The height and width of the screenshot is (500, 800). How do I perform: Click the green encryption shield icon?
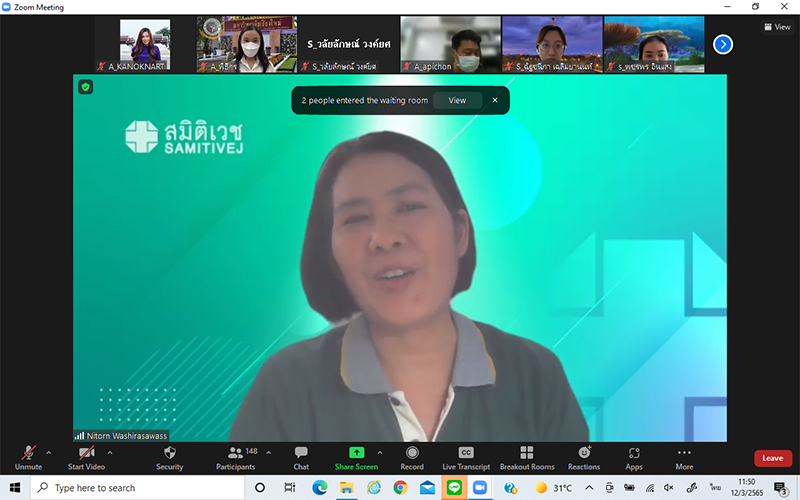coord(86,87)
